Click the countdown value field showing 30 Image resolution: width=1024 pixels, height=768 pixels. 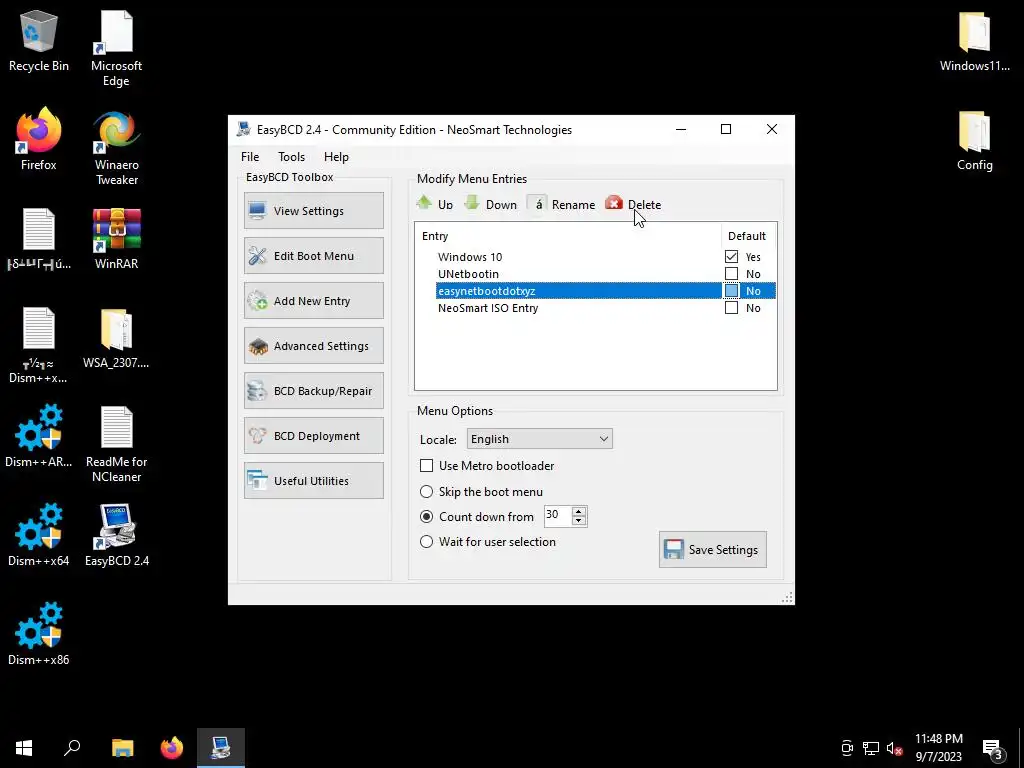pos(558,516)
